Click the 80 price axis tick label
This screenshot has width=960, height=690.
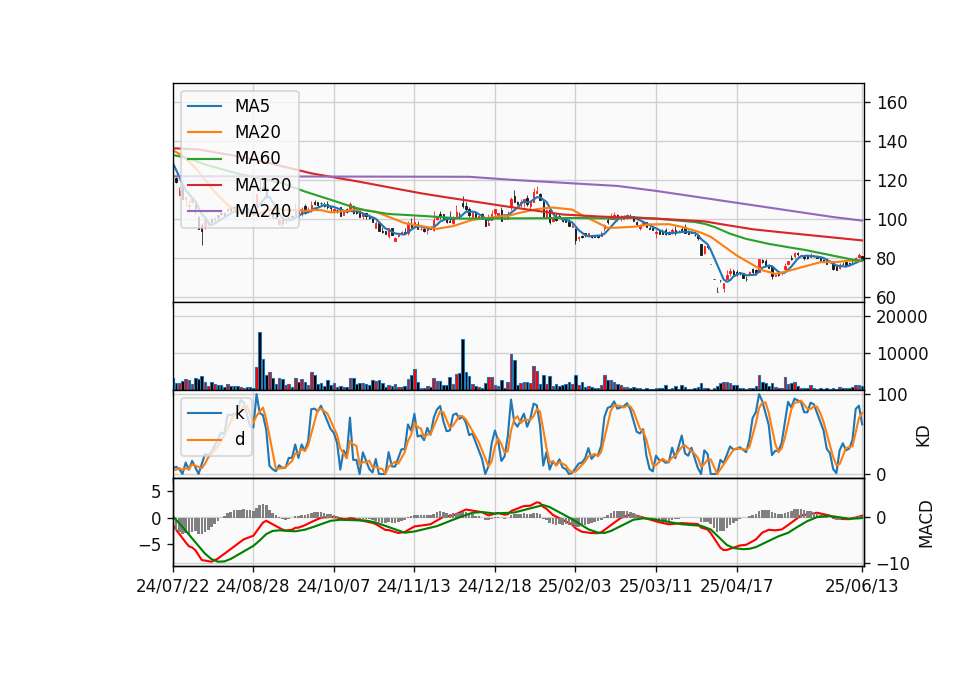click(x=887, y=259)
